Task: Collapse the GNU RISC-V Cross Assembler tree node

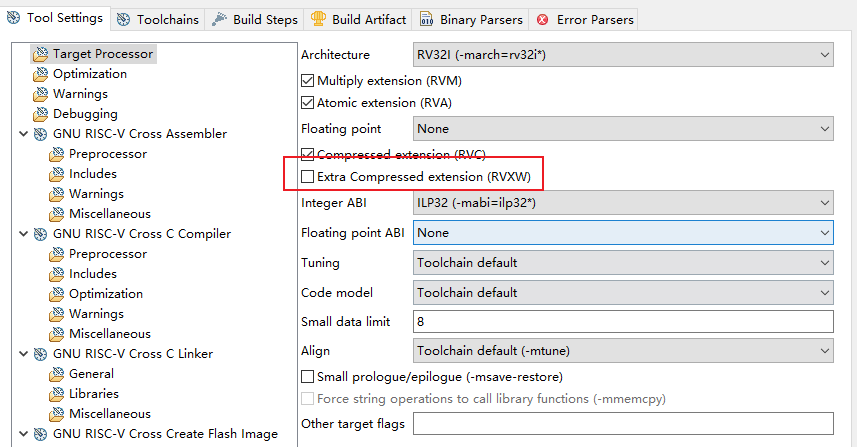Action: coord(24,134)
